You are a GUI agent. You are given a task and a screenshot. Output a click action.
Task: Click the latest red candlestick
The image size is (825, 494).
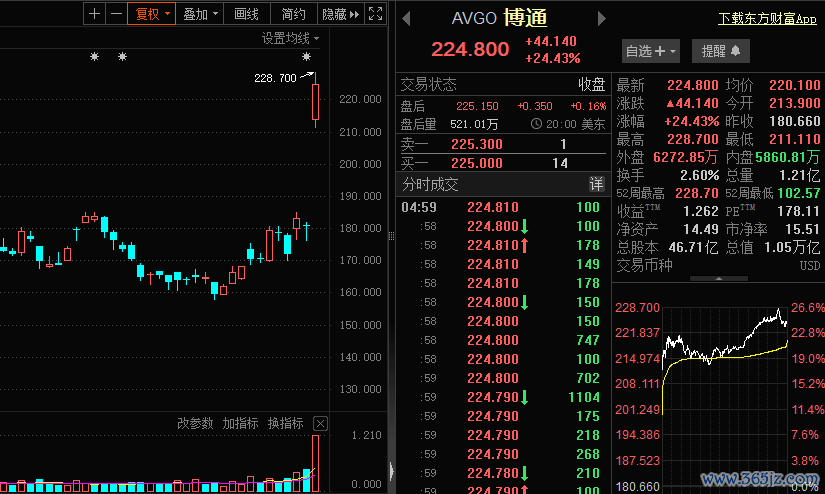point(315,101)
